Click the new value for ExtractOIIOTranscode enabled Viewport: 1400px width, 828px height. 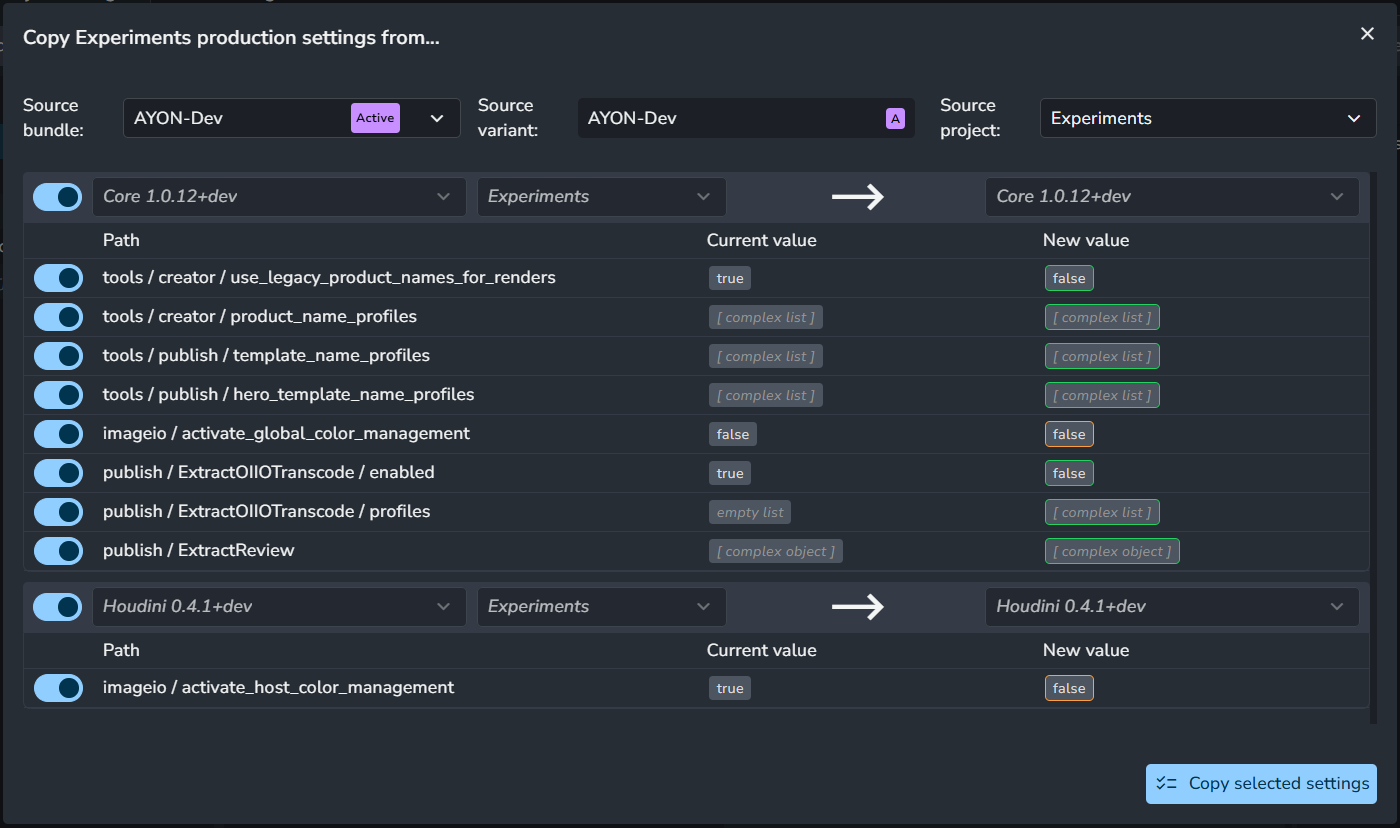coord(1069,474)
